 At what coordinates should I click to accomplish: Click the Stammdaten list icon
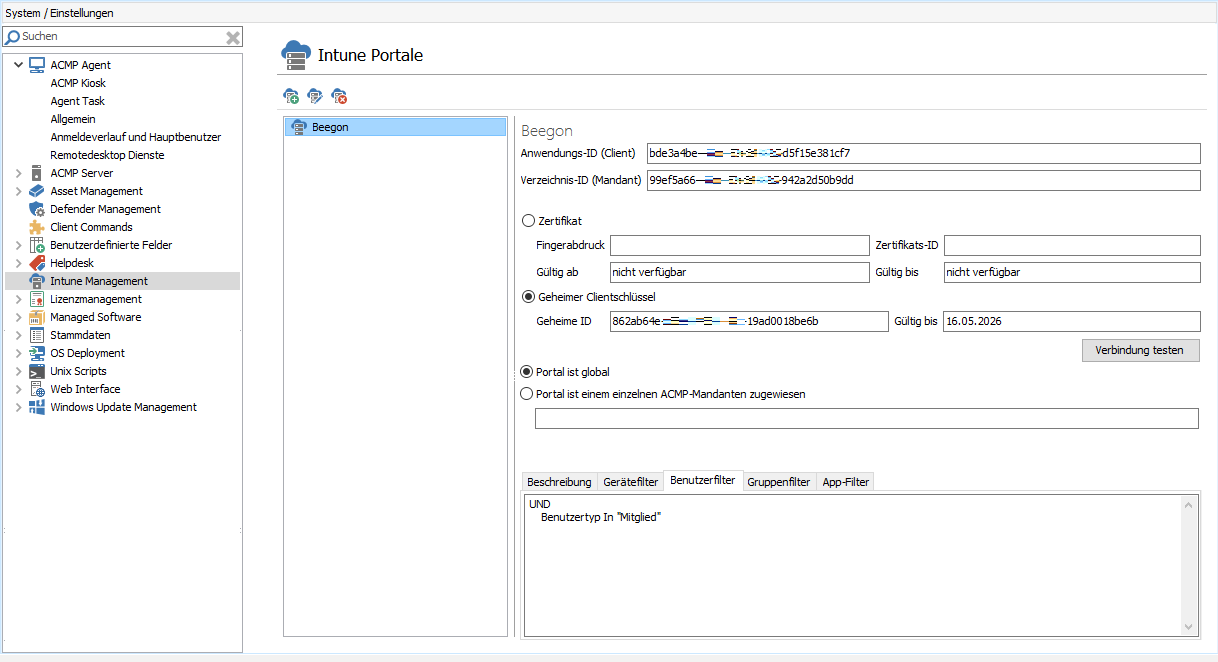37,335
